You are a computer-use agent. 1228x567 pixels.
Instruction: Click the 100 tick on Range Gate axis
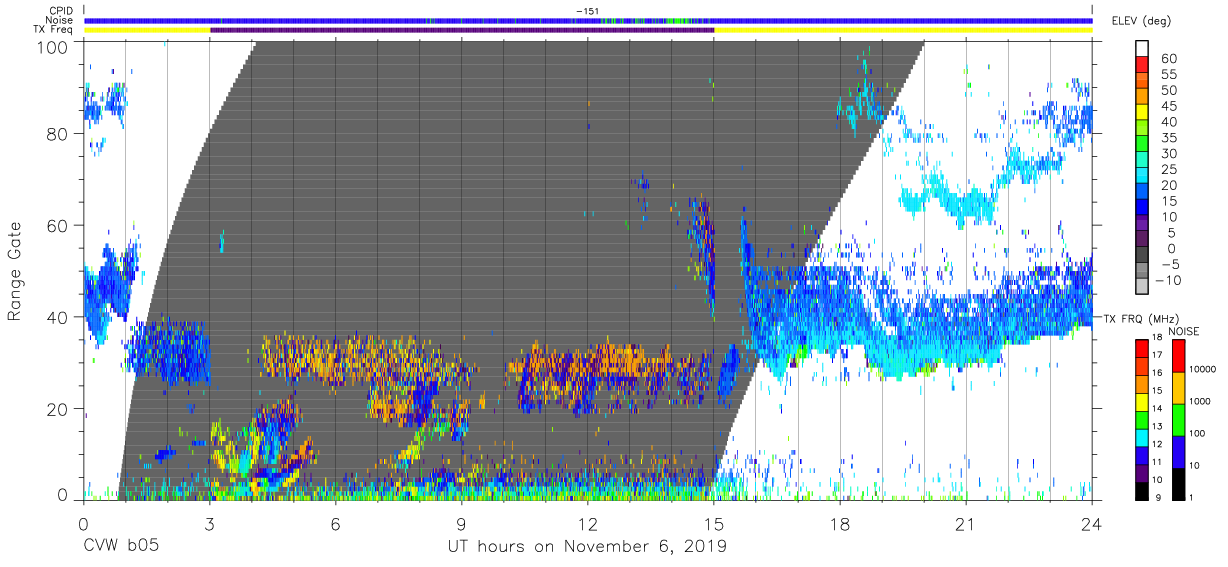[55, 46]
